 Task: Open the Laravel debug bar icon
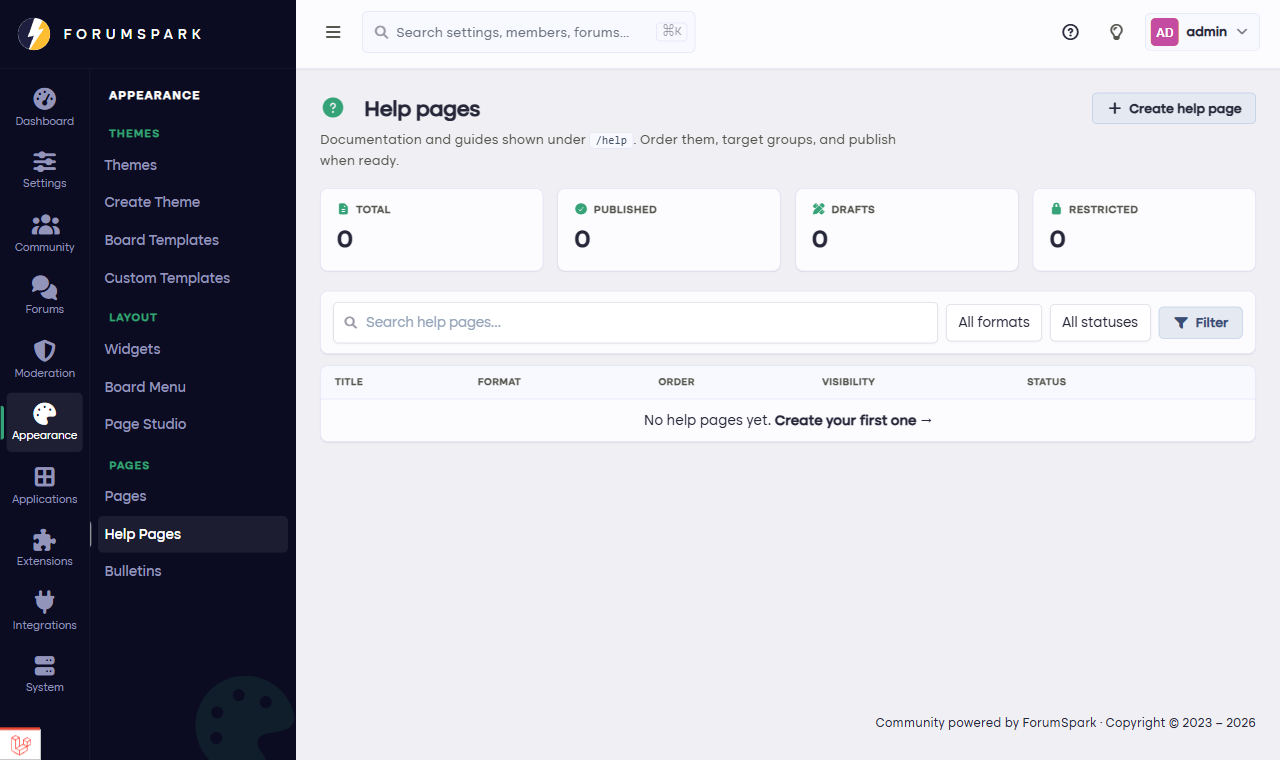(x=20, y=744)
